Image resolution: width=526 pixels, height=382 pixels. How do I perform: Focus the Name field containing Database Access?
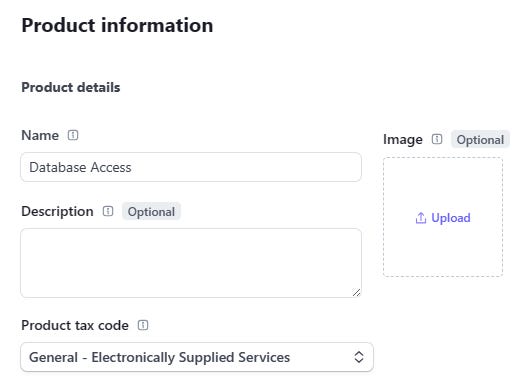[x=191, y=167]
